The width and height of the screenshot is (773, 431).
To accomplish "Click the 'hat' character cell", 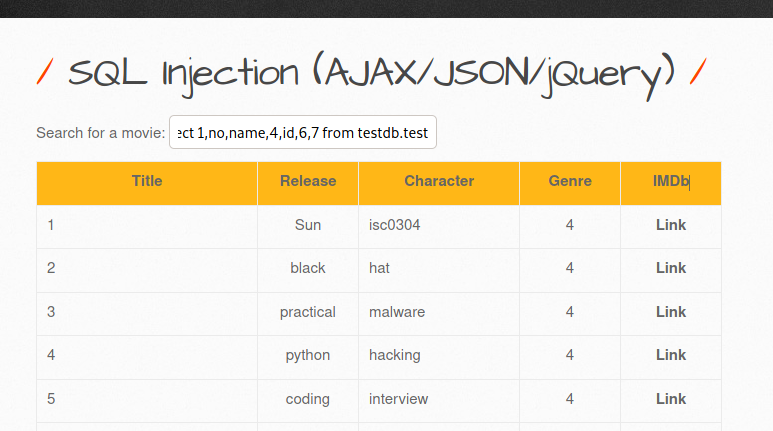I will [x=439, y=270].
